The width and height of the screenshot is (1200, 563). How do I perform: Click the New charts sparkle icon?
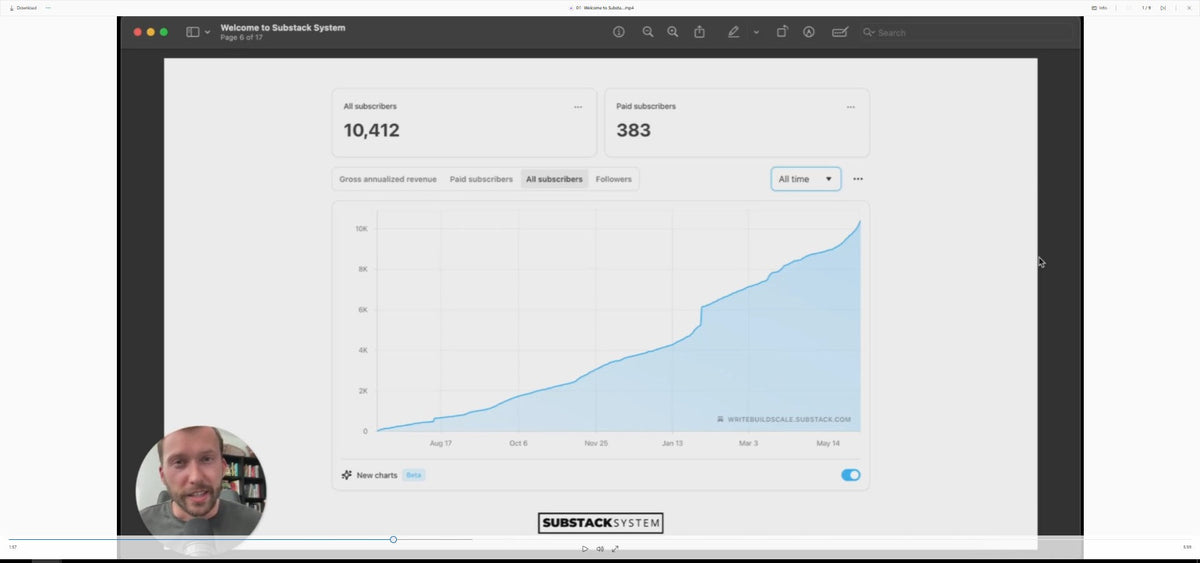pyautogui.click(x=347, y=475)
